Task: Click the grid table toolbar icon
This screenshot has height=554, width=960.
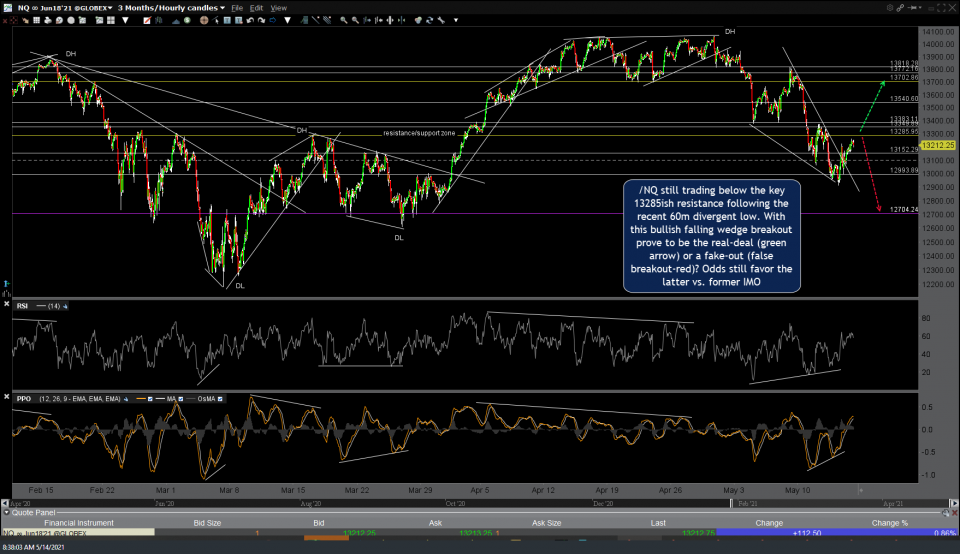Action: pos(37,20)
